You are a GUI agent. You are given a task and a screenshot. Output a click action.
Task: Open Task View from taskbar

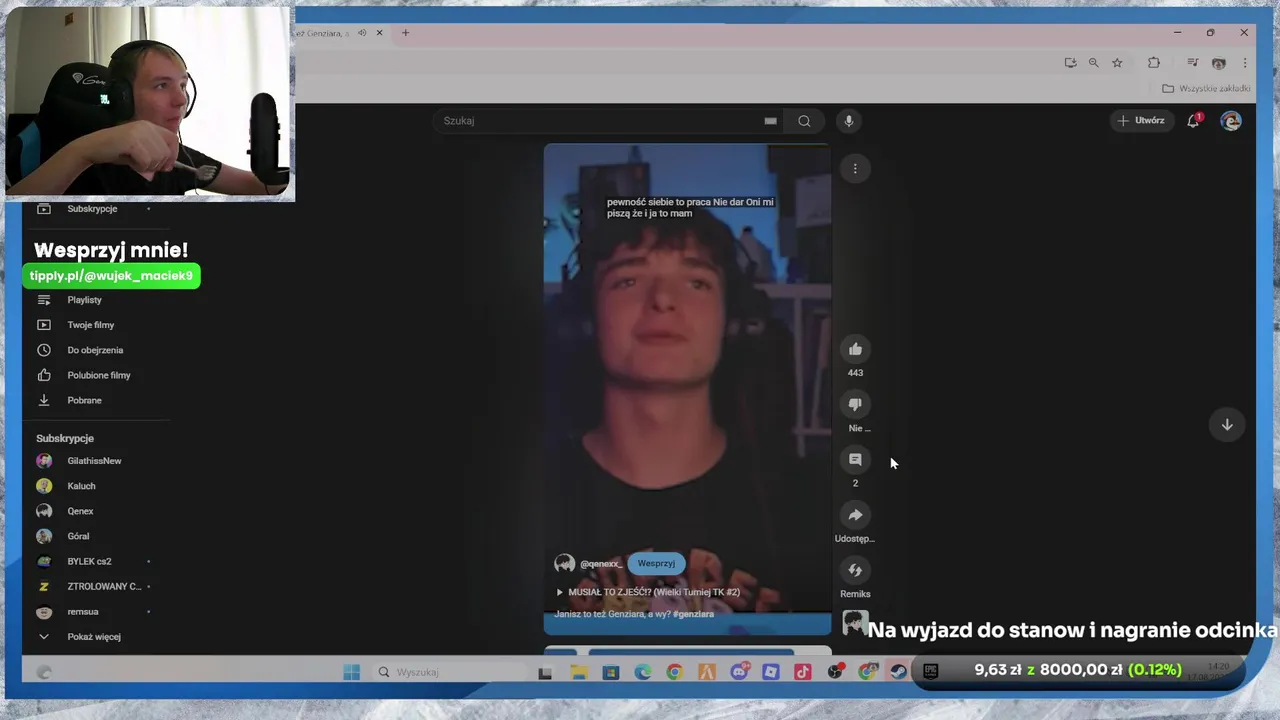tap(545, 673)
